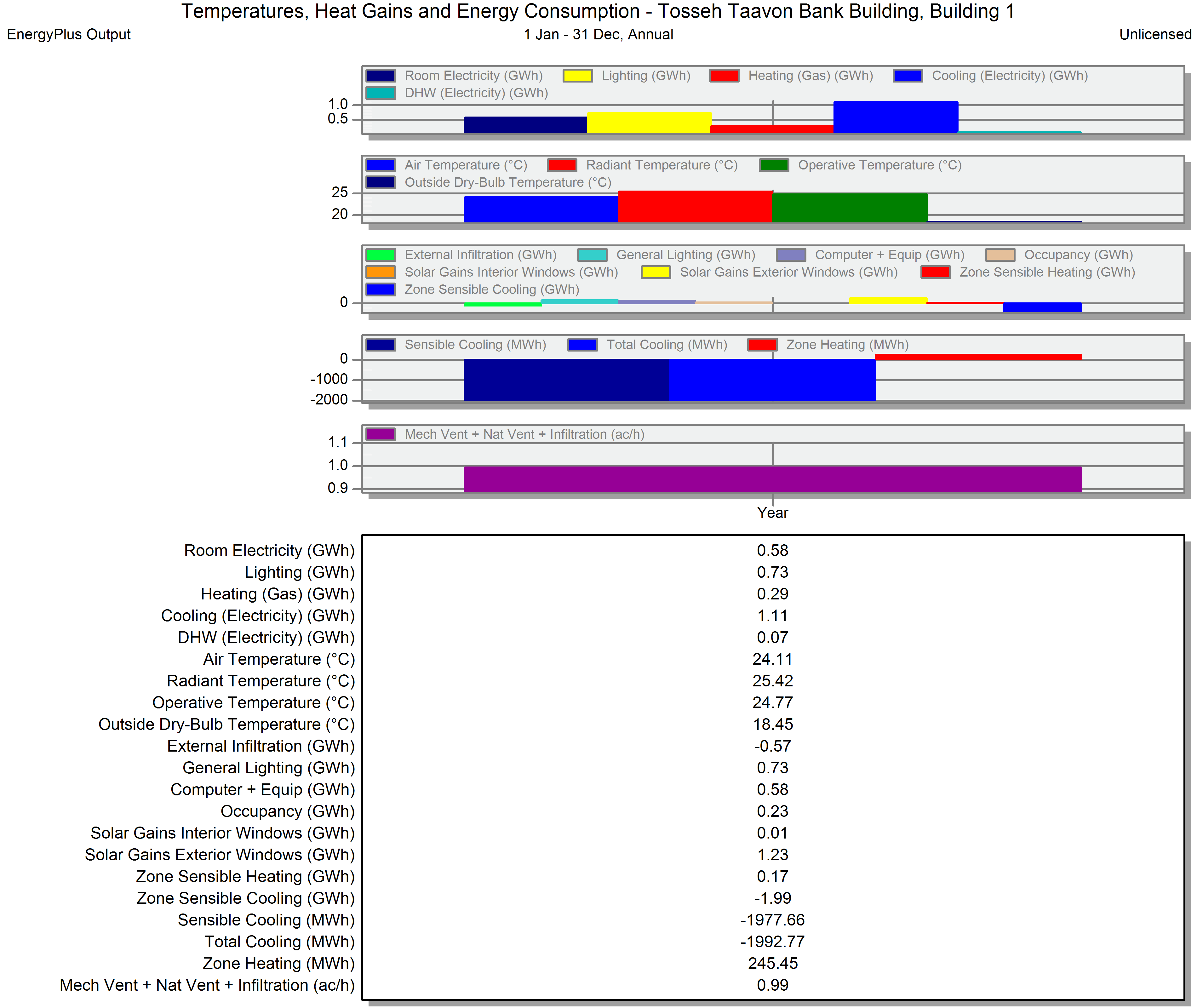Click the Mech Vent value 0.99

(772, 985)
